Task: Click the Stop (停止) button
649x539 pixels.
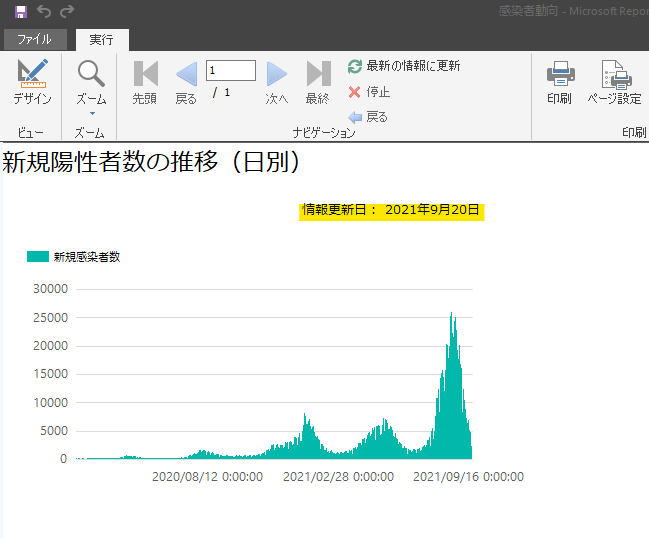Action: (369, 92)
